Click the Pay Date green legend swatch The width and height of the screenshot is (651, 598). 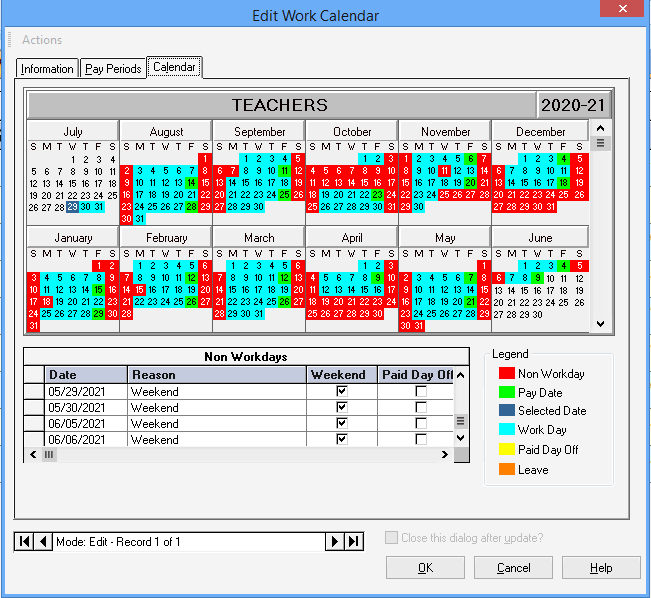click(x=507, y=392)
